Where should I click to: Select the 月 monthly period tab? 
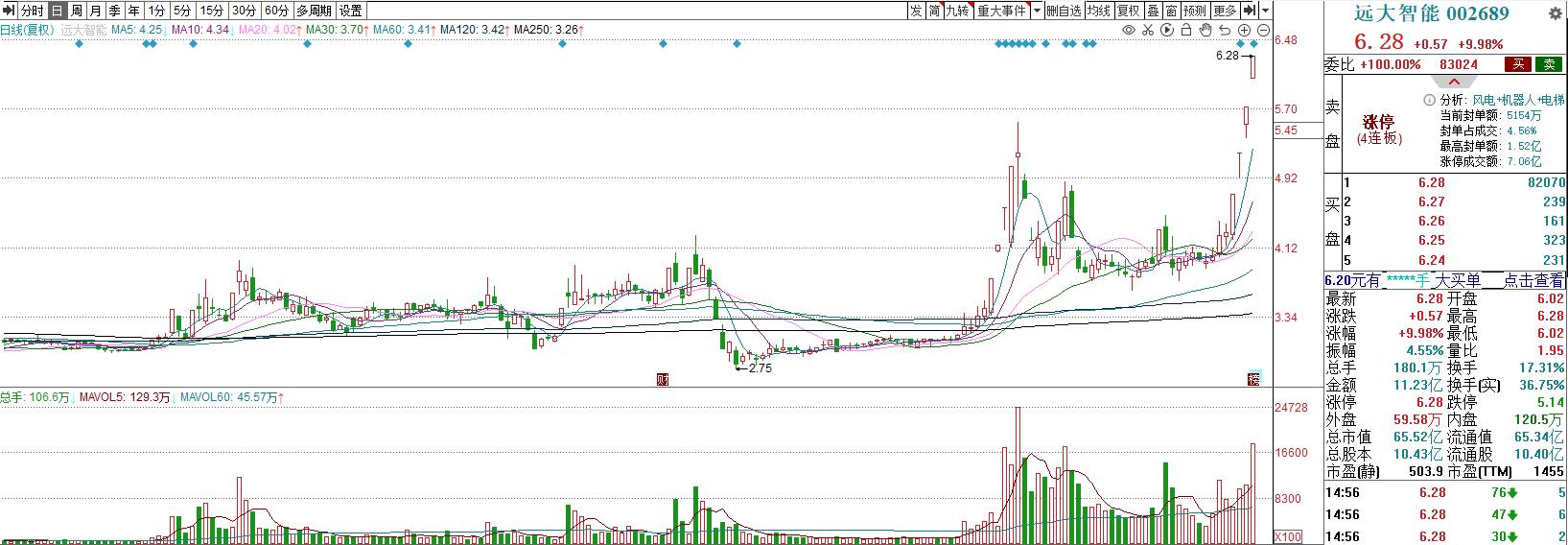pos(95,11)
